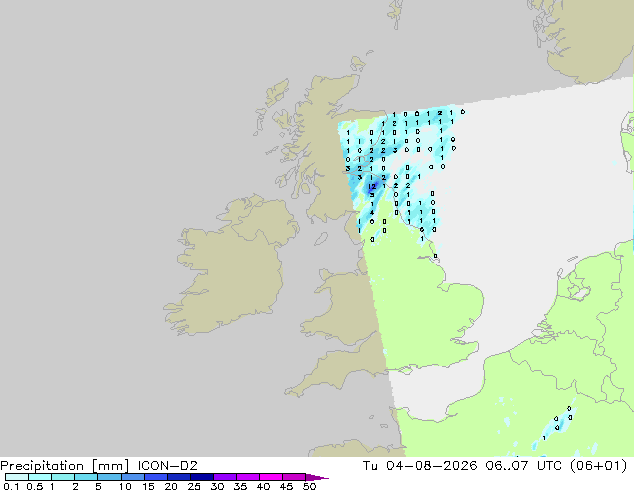Select the 5 mm legend color swatch
Screen dimensions: 634x490
110,477
